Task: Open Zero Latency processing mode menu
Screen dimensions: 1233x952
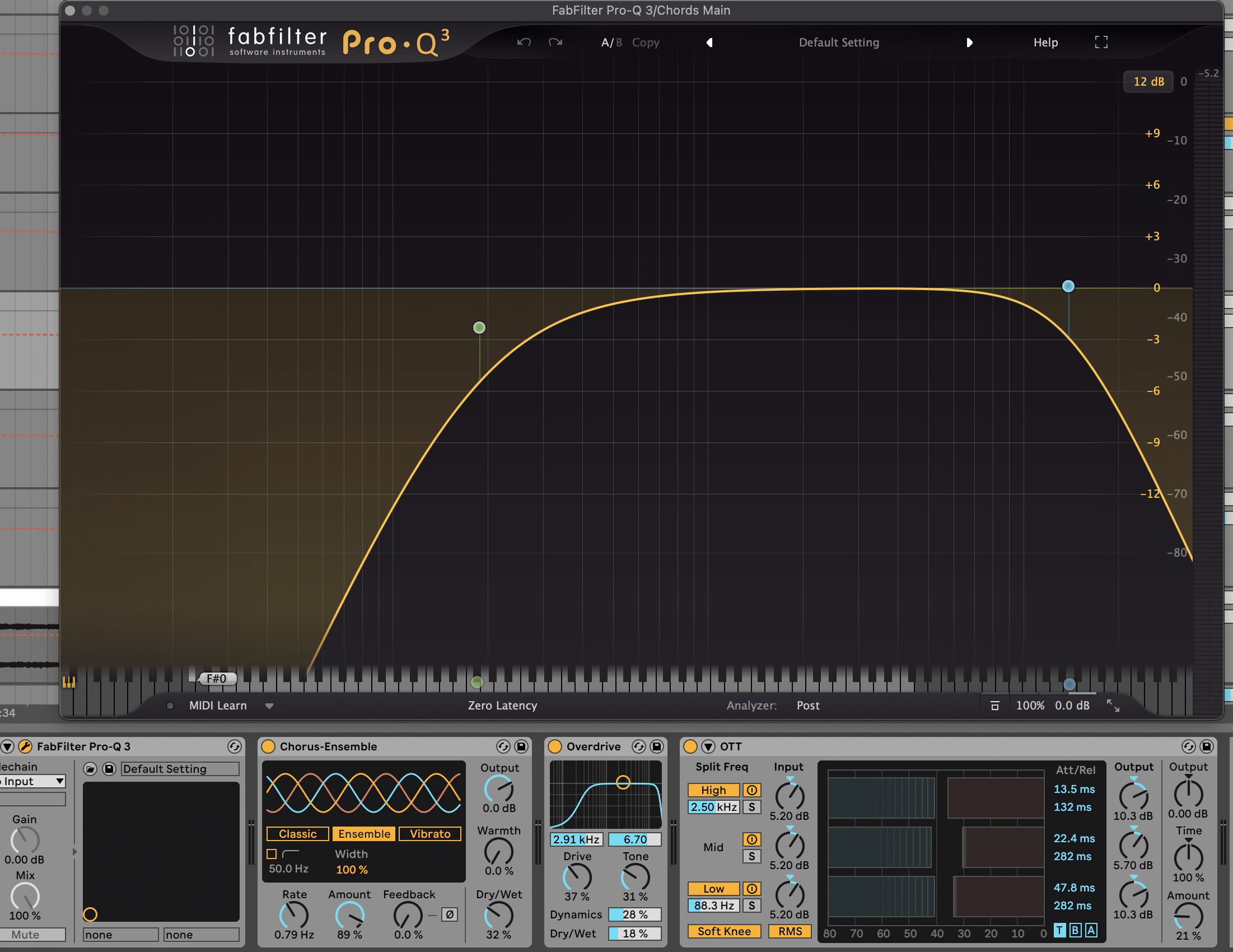Action: coord(502,705)
